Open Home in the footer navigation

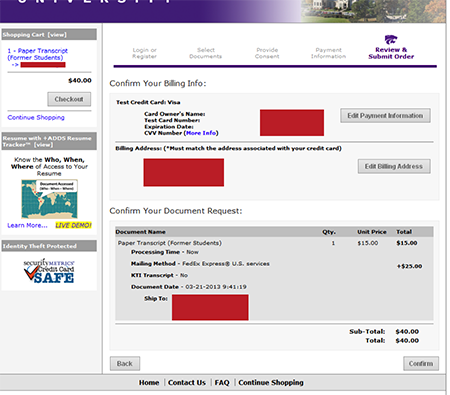pyautogui.click(x=149, y=383)
